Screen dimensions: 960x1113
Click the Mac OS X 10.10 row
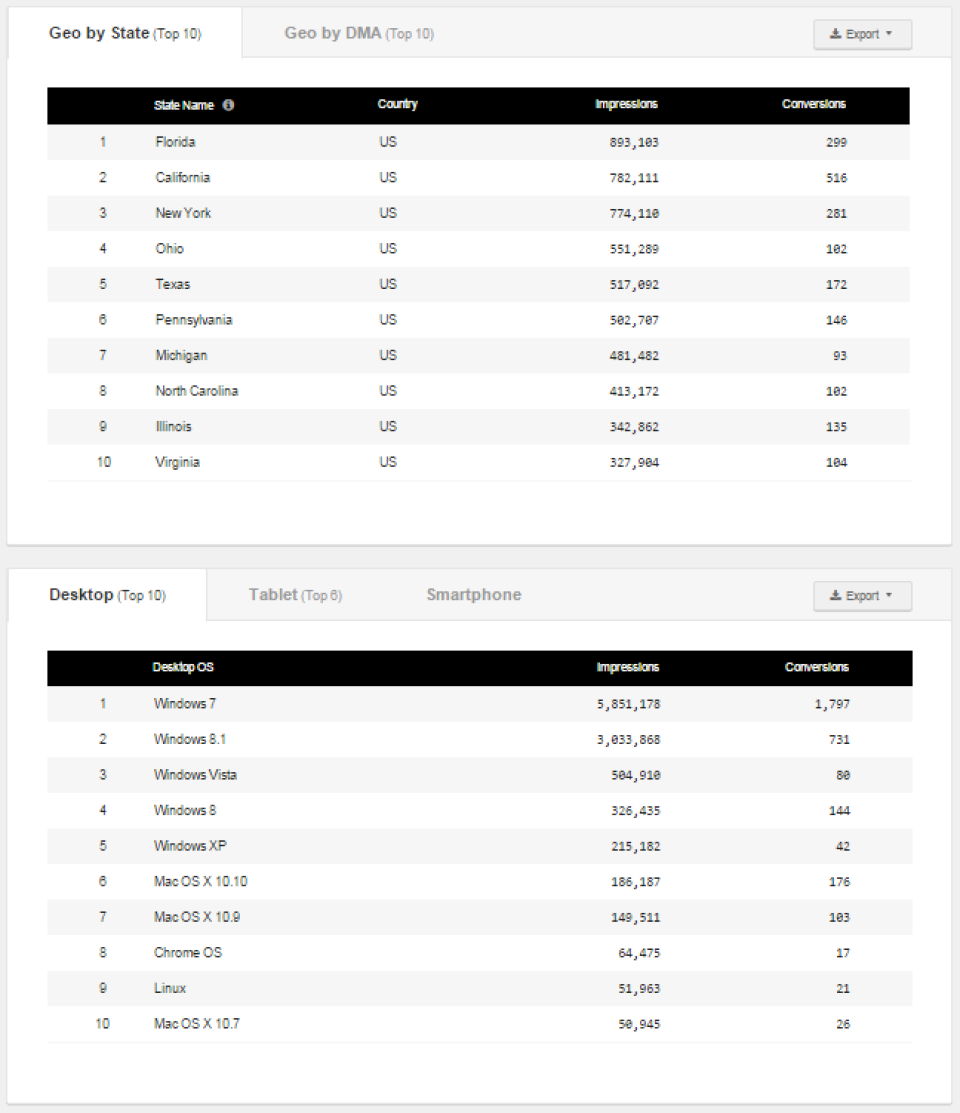click(x=400, y=881)
